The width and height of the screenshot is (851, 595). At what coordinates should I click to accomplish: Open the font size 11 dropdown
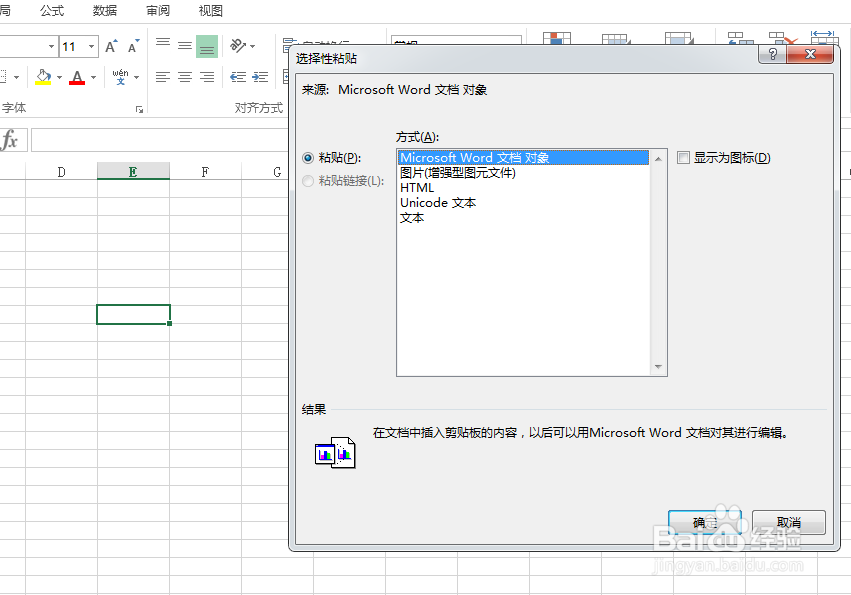click(x=91, y=47)
